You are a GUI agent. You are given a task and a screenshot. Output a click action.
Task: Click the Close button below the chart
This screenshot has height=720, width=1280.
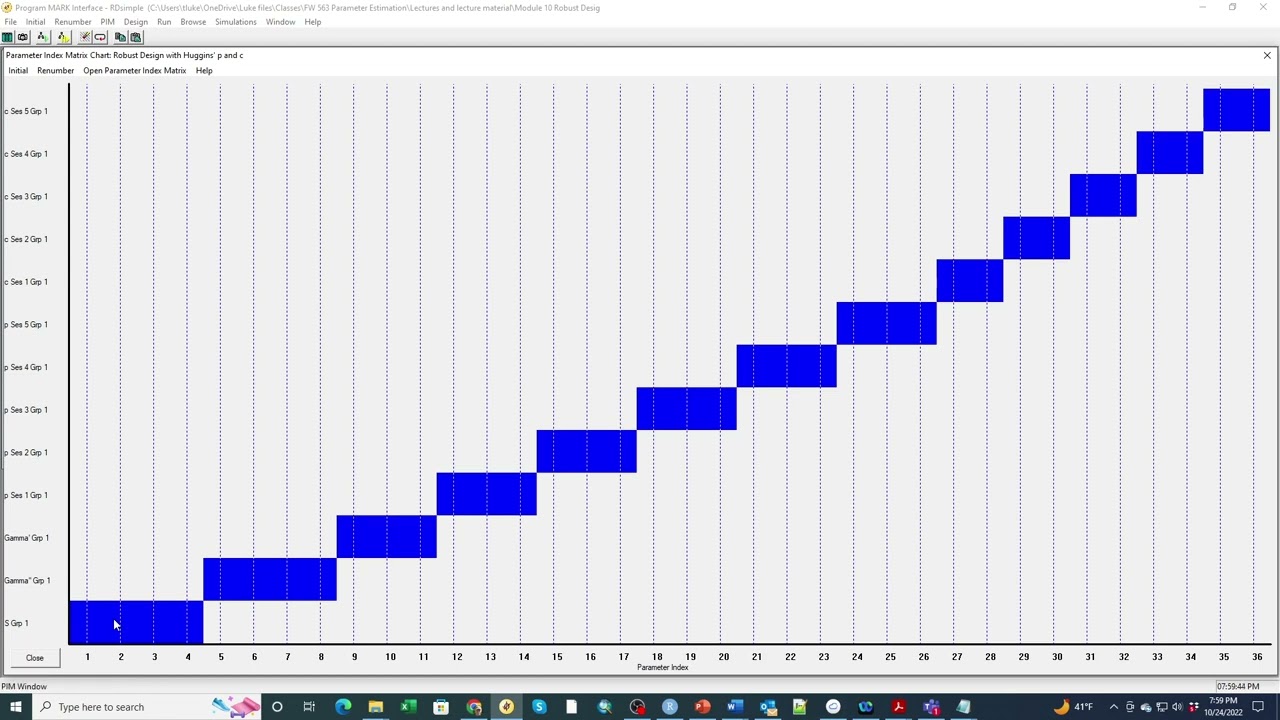click(35, 658)
